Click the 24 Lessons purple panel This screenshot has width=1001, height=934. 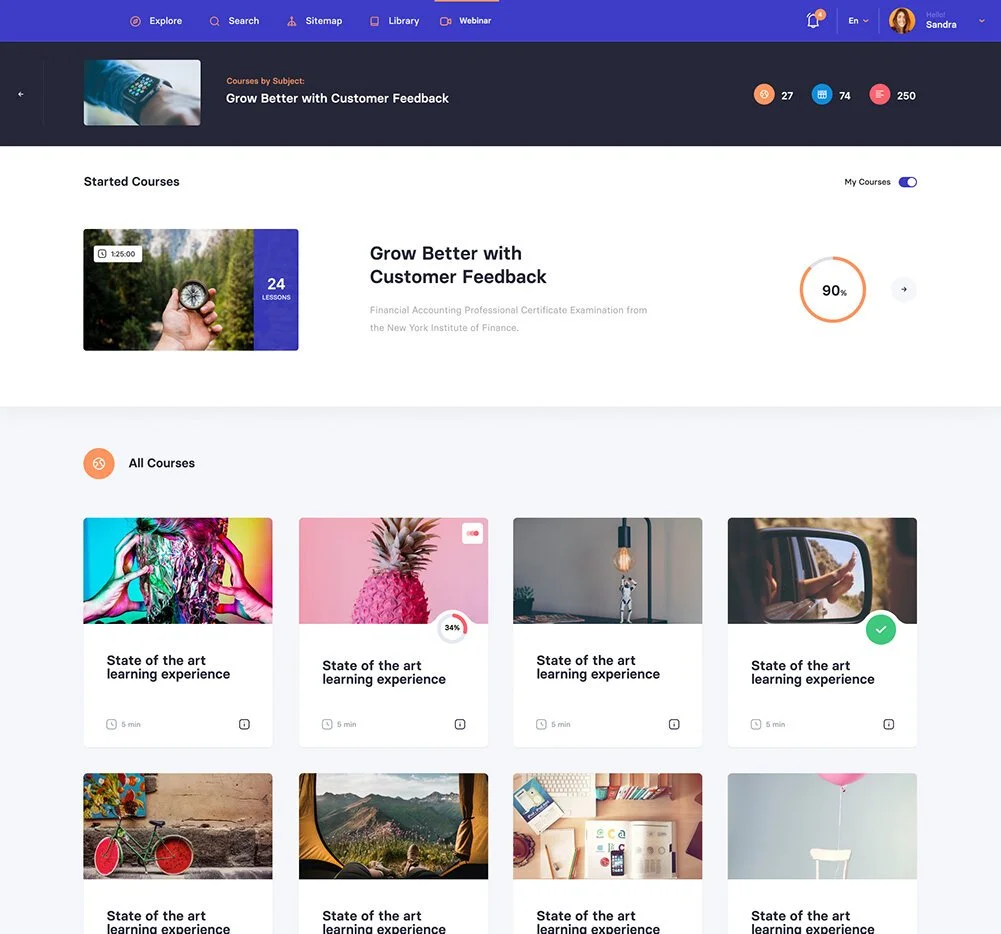276,290
